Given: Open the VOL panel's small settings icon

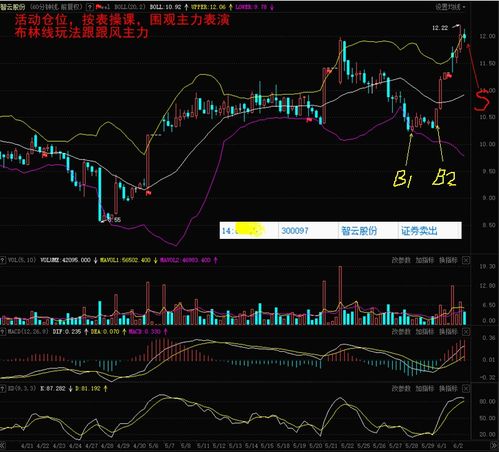Looking at the screenshot, I should pos(3,260).
